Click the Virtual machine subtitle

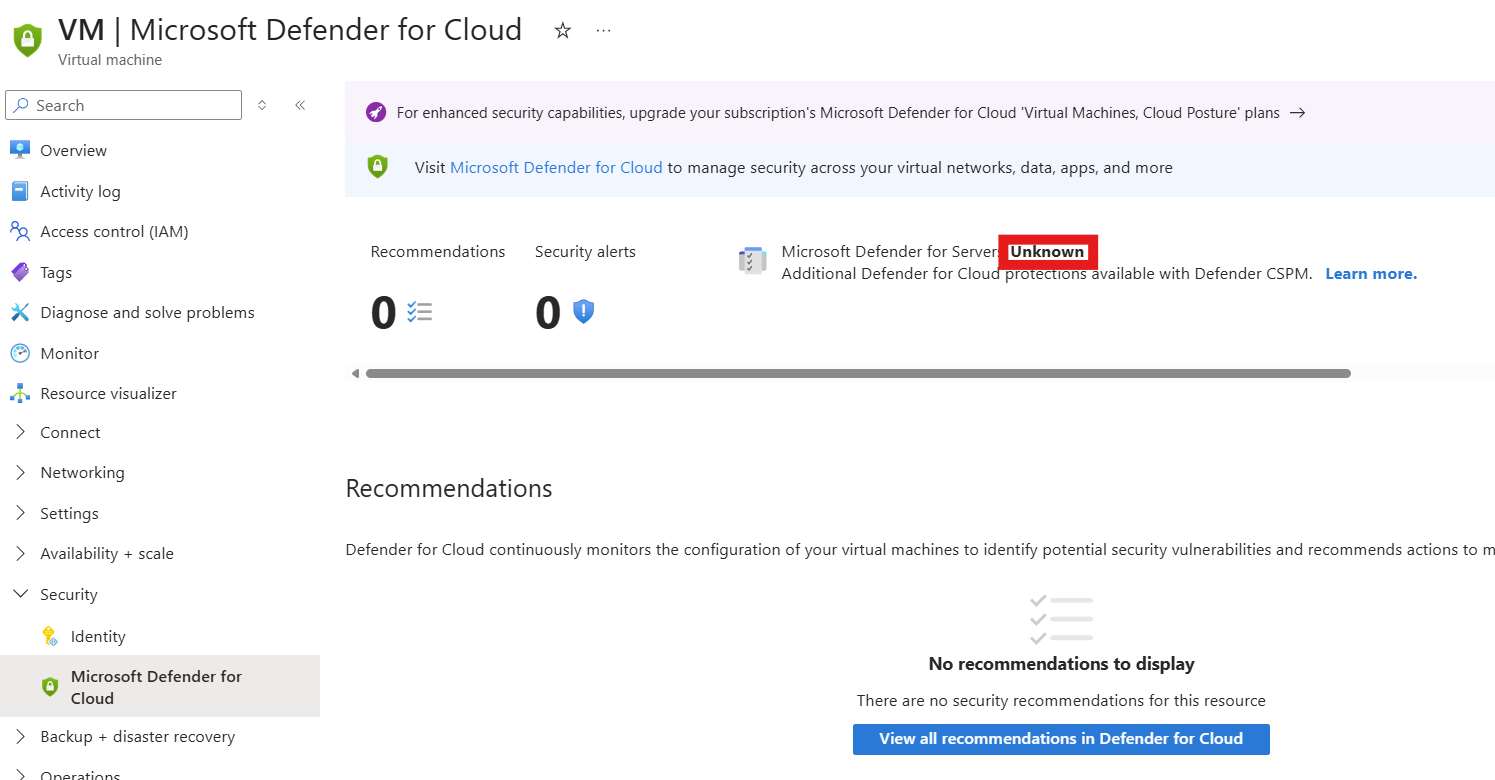click(x=110, y=60)
